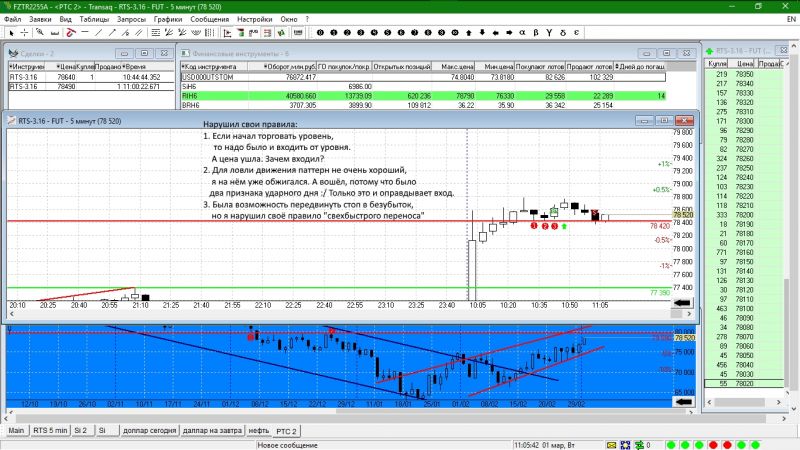The height and width of the screenshot is (450, 800).
Task: Choose the vertical time zones tool
Action: tap(209, 33)
